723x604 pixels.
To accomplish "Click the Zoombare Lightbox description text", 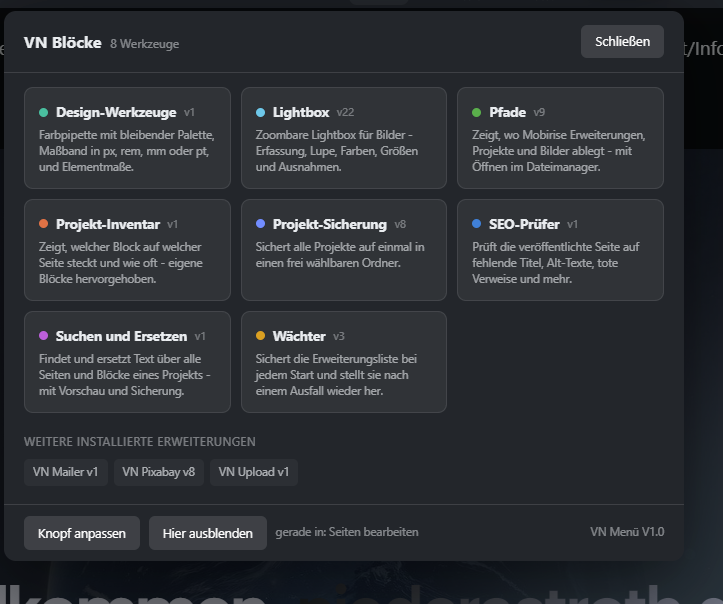I will [x=337, y=151].
